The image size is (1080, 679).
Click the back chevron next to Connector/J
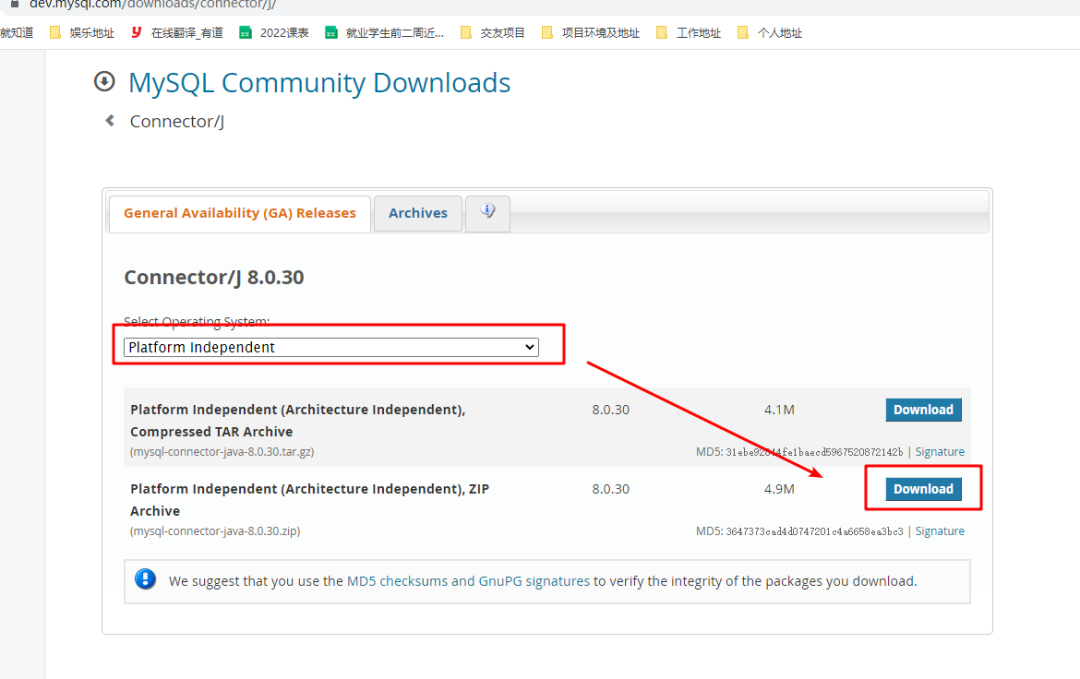[x=110, y=121]
